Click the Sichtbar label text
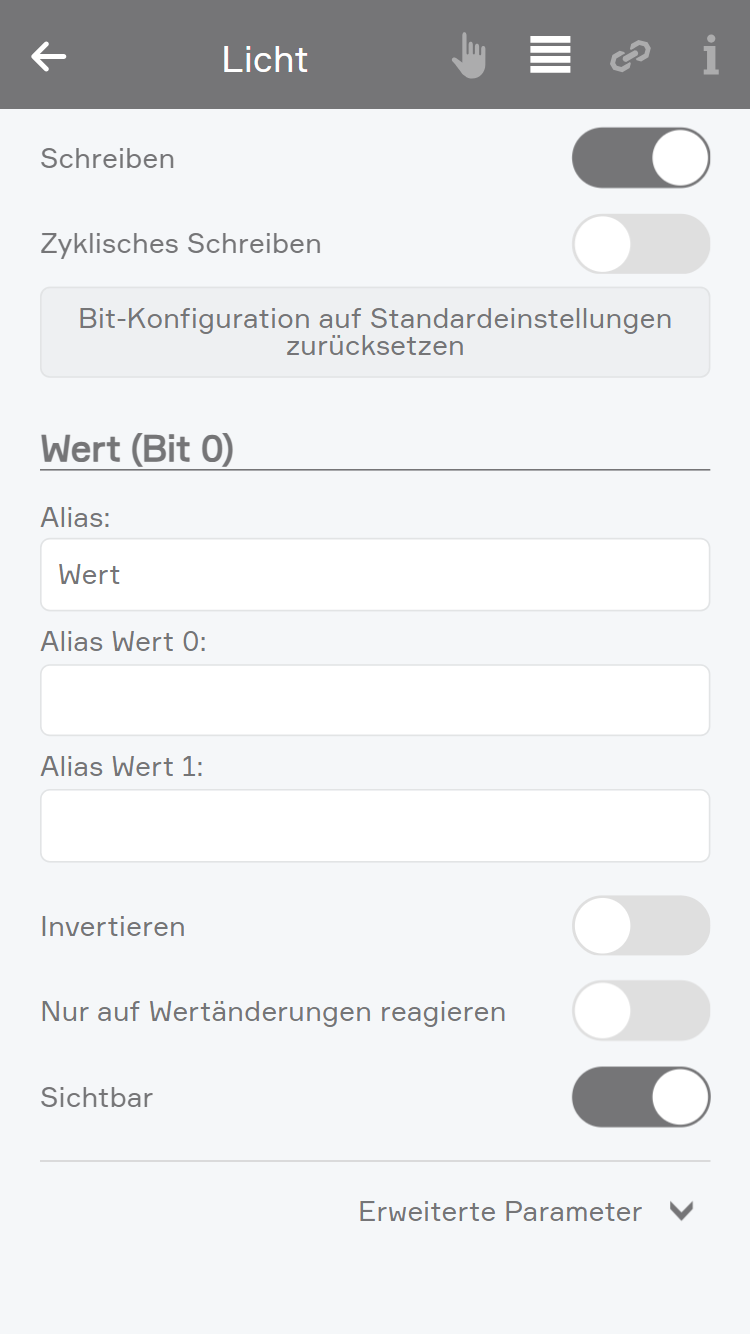The image size is (750, 1334). coord(97,1097)
